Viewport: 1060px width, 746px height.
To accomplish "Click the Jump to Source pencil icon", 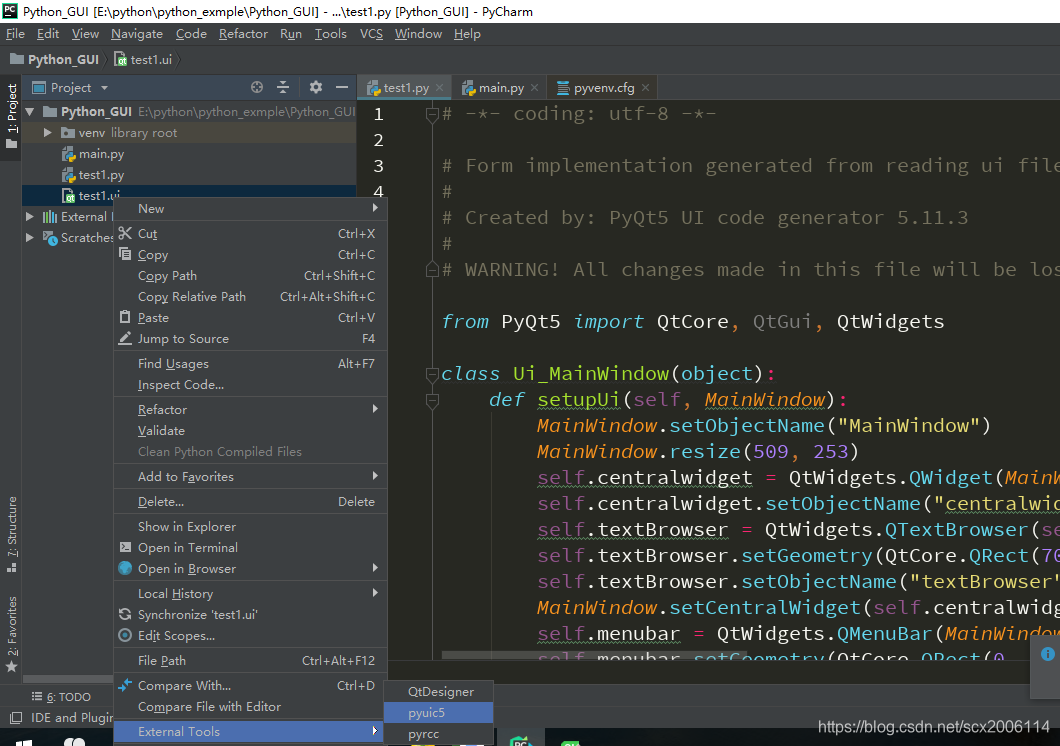I will [125, 338].
